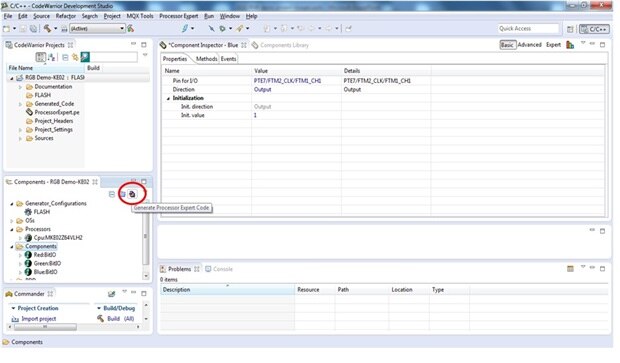Click the New file toolbar icon
The height and width of the screenshot is (363, 620).
coord(6,29)
